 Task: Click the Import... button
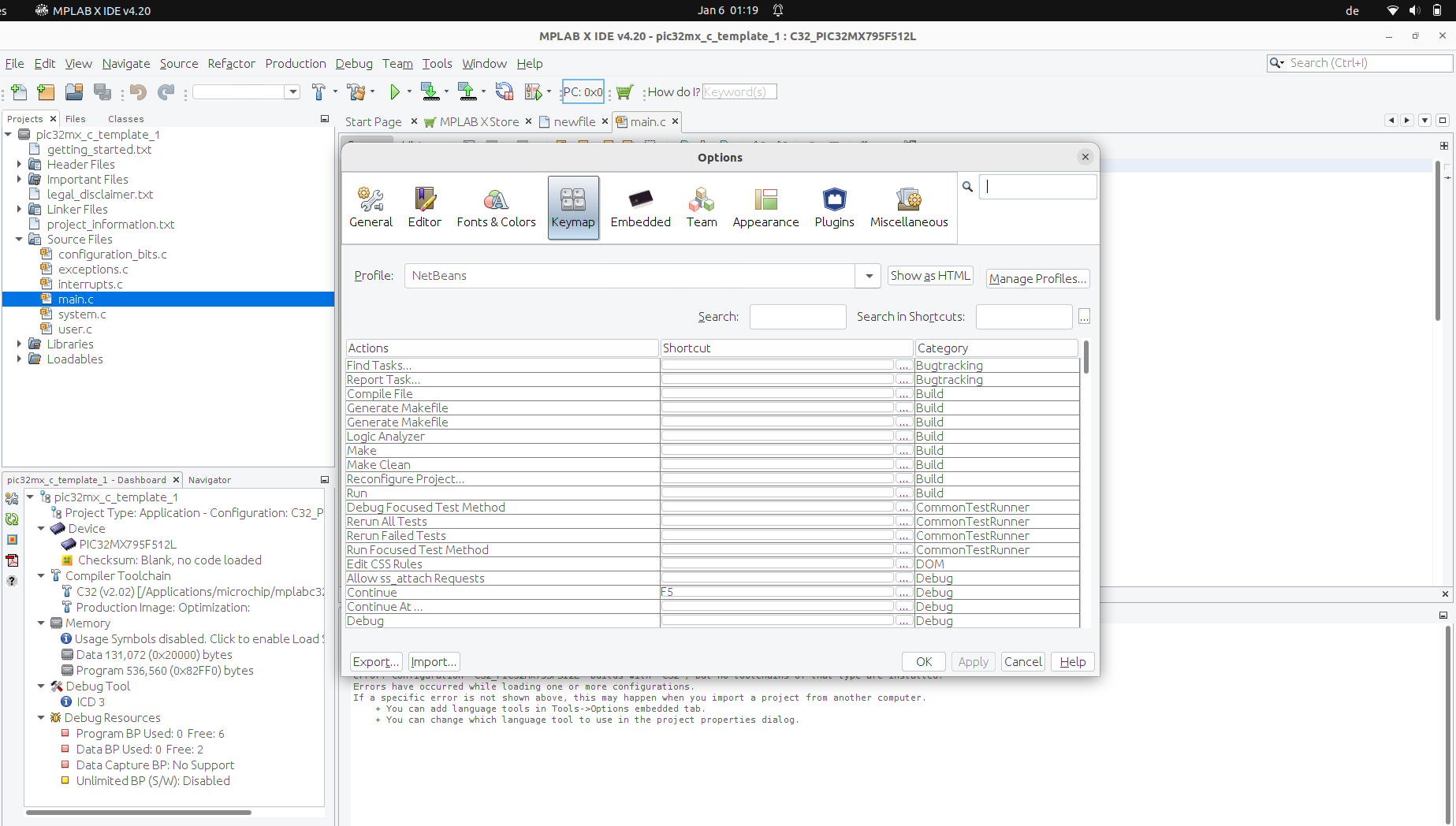click(434, 662)
